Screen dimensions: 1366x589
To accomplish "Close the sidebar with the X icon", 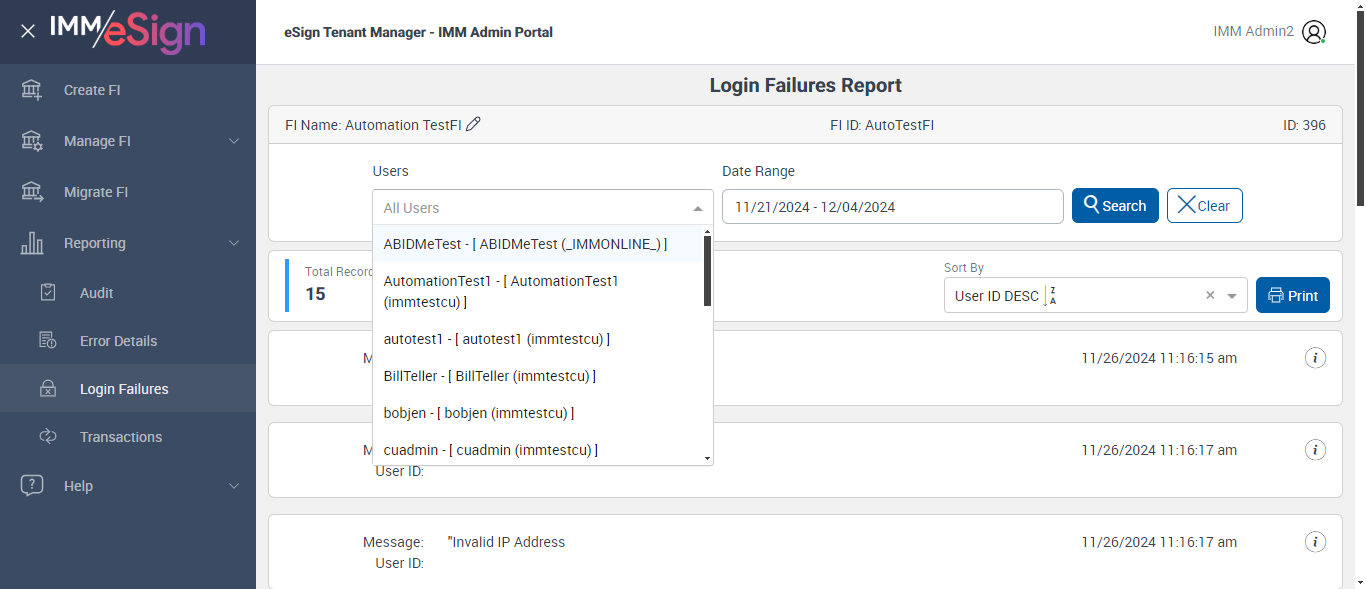I will point(28,31).
